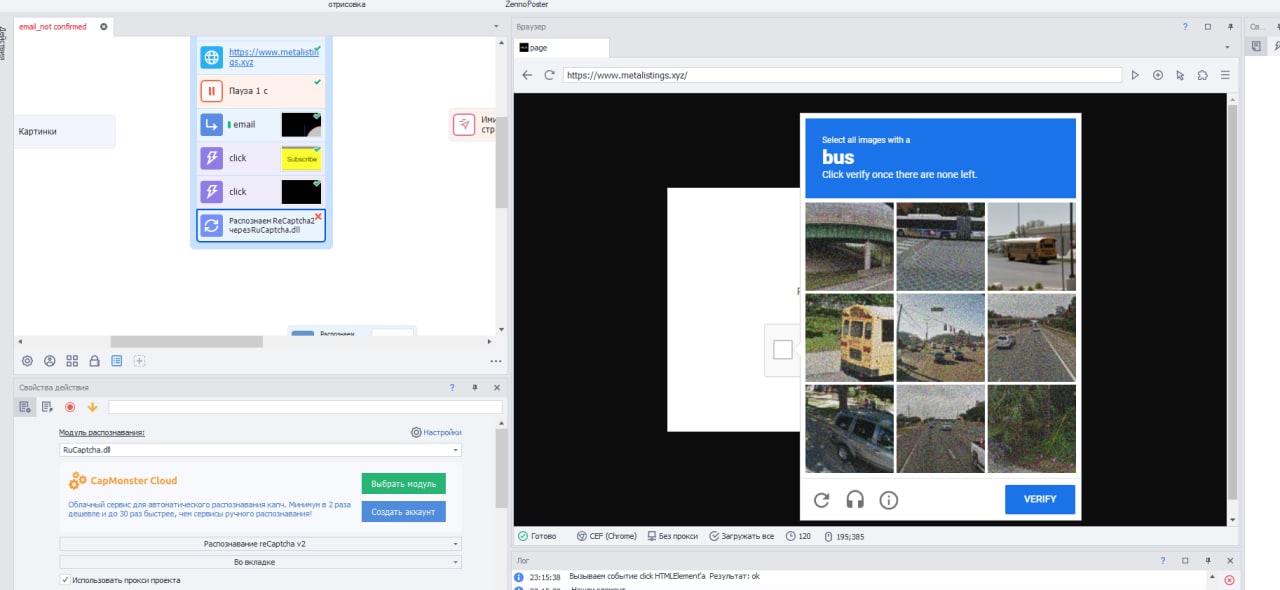1280x590 pixels.
Task: Click the orange down-arrow icon in properties toolbar
Action: tap(92, 407)
